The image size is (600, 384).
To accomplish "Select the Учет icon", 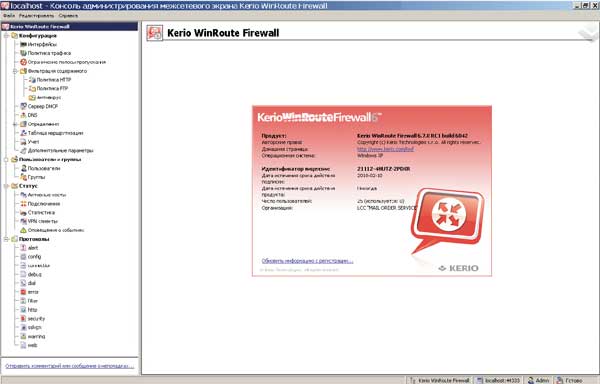I will click(x=23, y=142).
